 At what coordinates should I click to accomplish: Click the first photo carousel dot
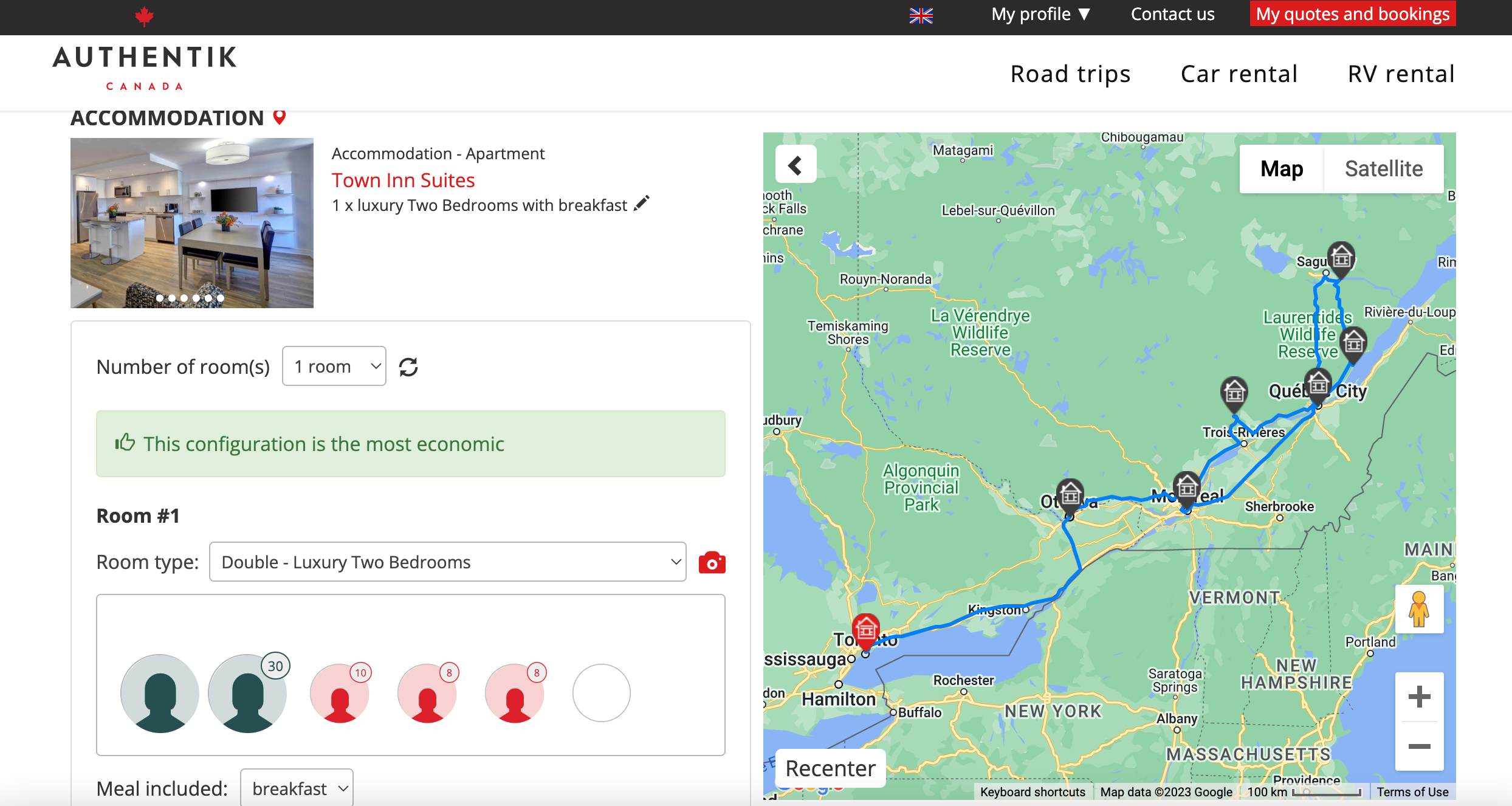[x=160, y=298]
